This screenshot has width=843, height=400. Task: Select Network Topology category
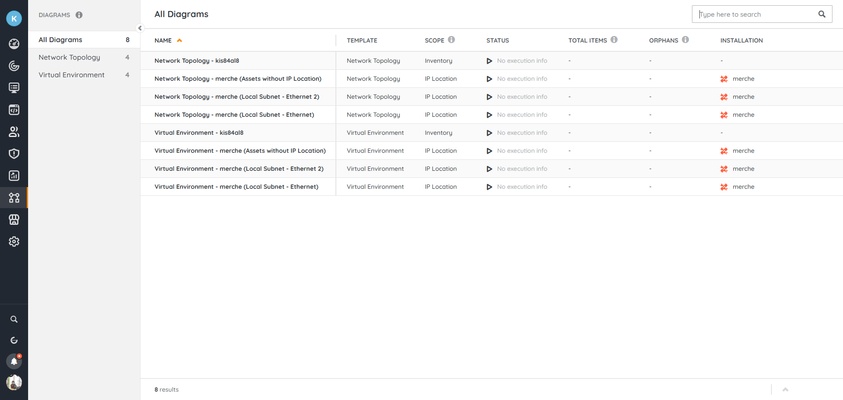click(x=84, y=58)
